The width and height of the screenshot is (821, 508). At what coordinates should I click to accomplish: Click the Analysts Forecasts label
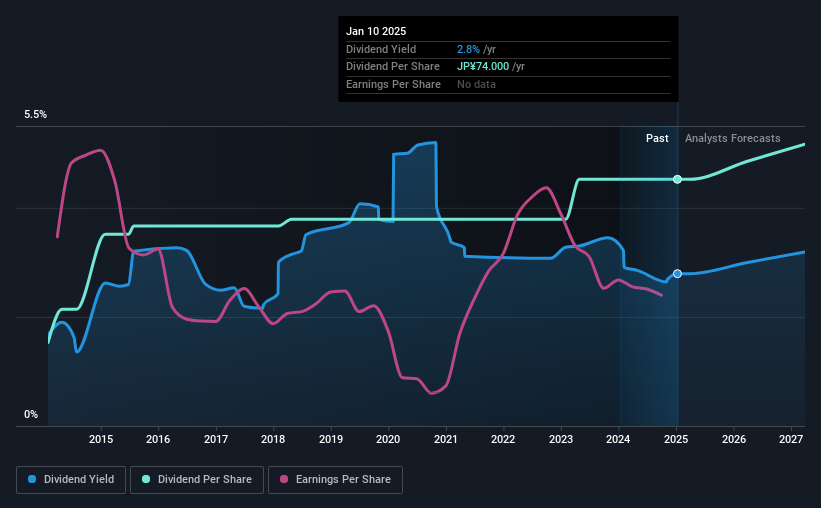click(x=733, y=138)
